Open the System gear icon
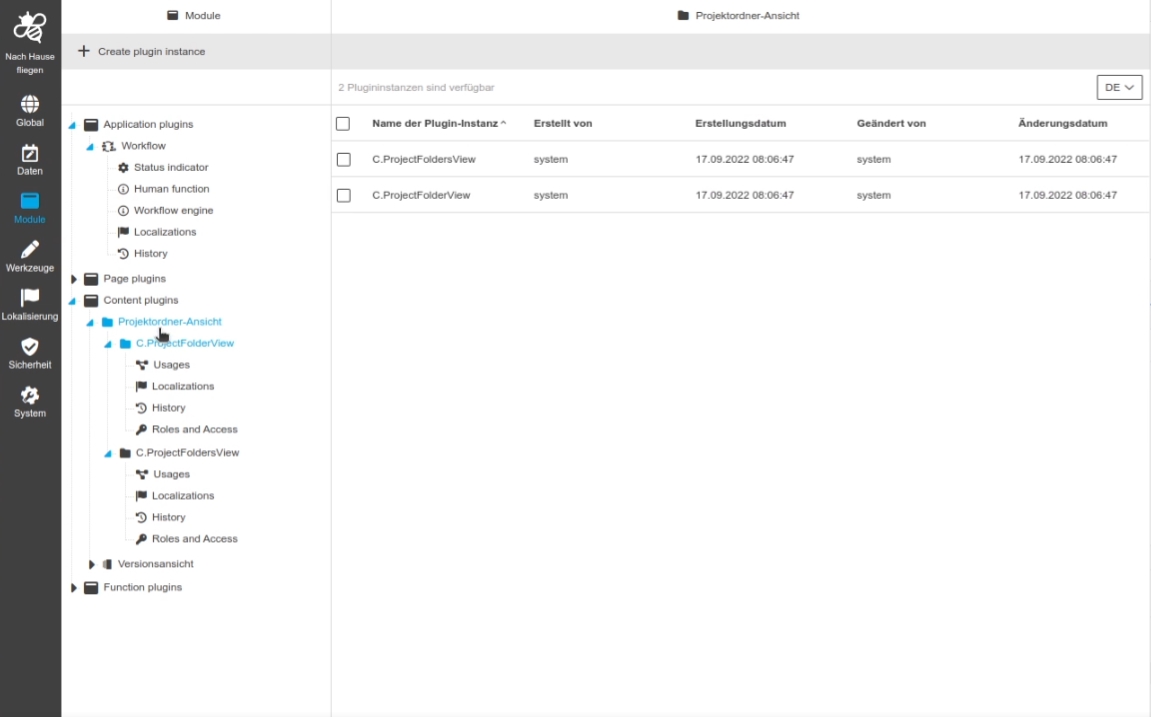Image resolution: width=1151 pixels, height=717 pixels. pyautogui.click(x=30, y=395)
